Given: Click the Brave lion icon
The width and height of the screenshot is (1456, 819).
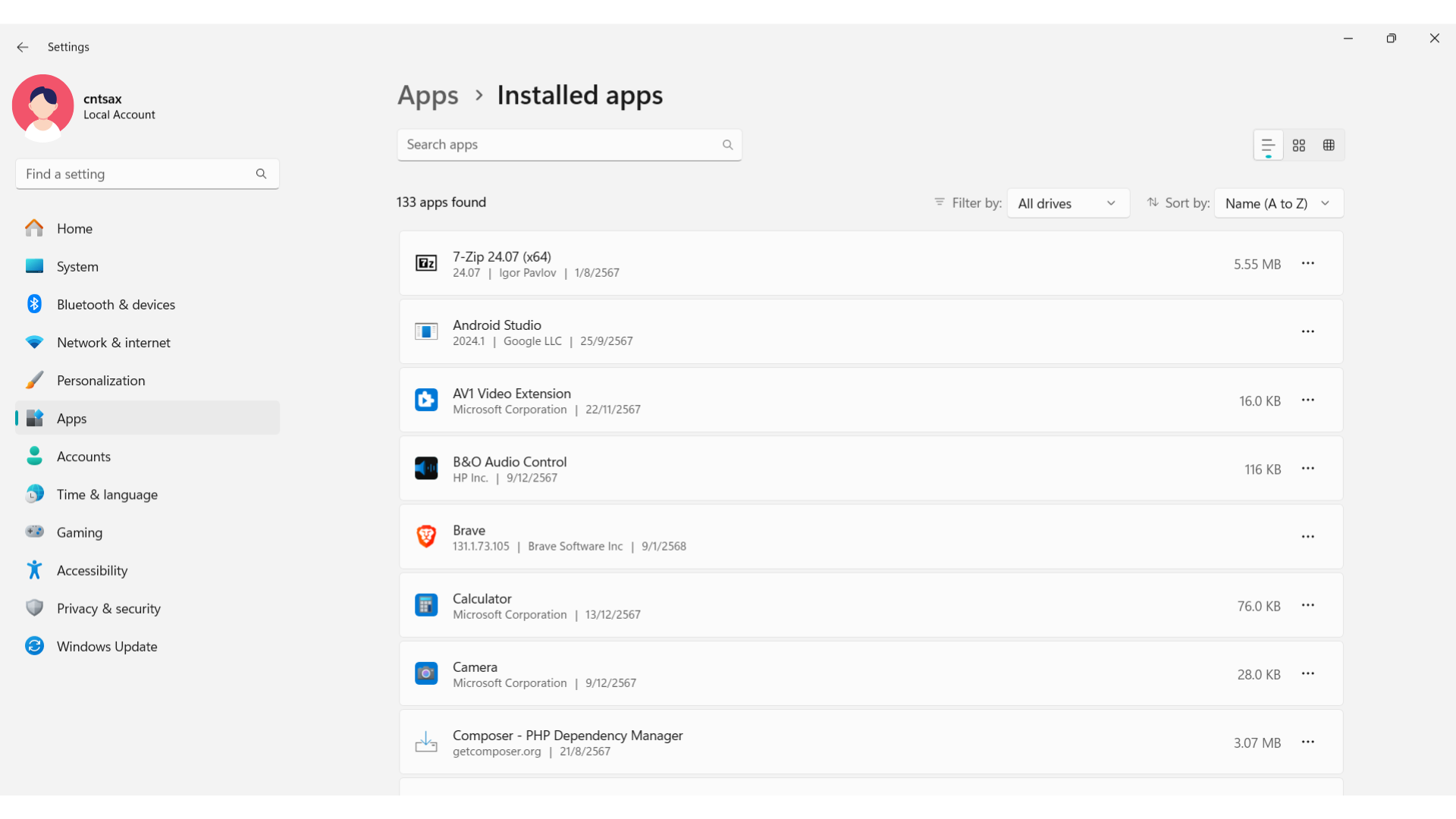Looking at the screenshot, I should click(426, 536).
